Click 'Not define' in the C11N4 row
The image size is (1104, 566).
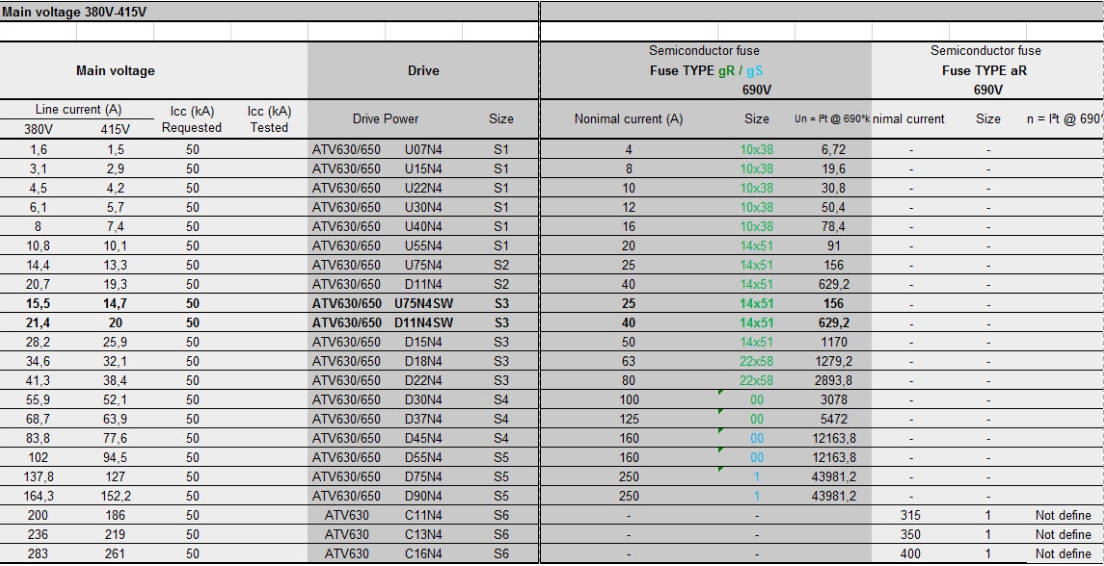pyautogui.click(x=1063, y=515)
